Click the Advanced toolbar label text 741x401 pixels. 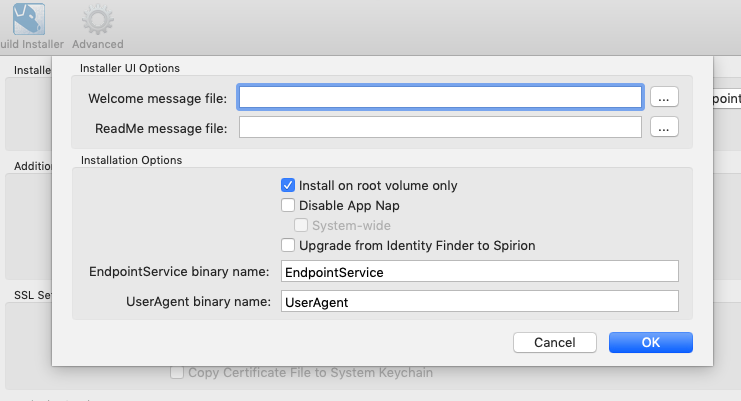98,44
